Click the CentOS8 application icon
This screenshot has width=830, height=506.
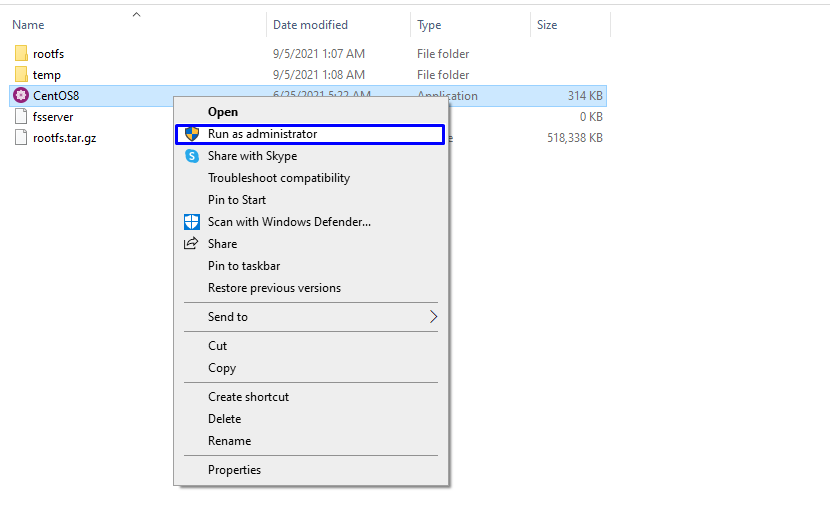coord(21,95)
